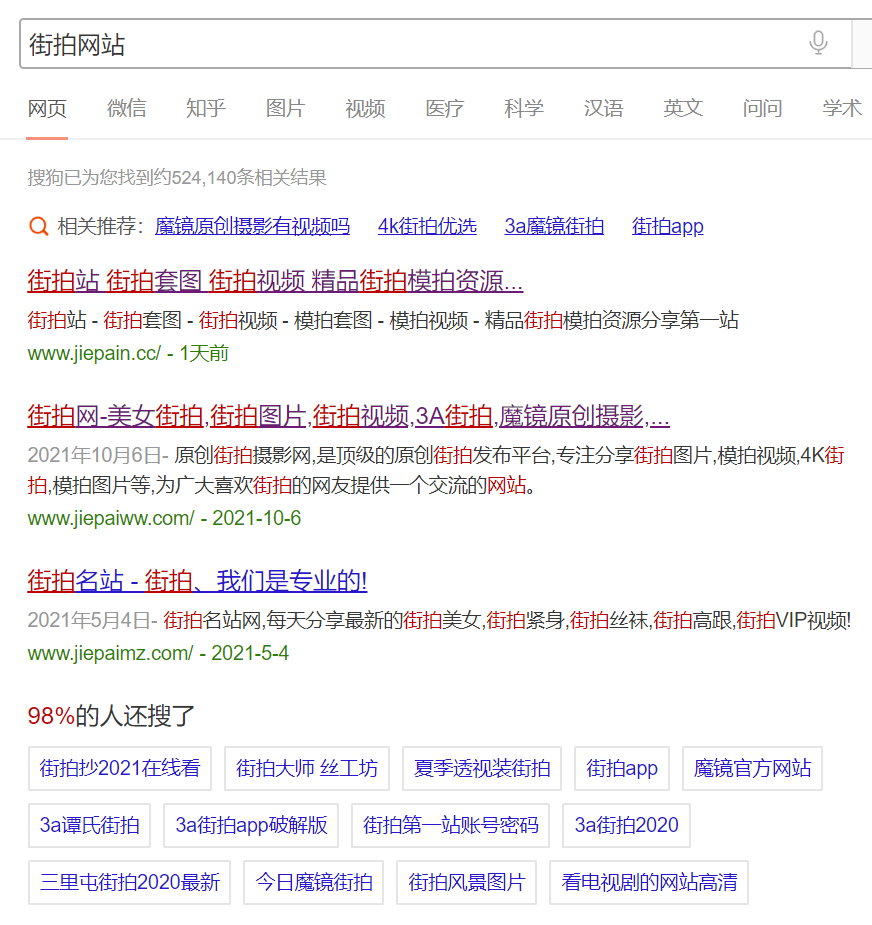Click suggestion 街拍抄2021在线看
872x925 pixels.
tap(120, 769)
